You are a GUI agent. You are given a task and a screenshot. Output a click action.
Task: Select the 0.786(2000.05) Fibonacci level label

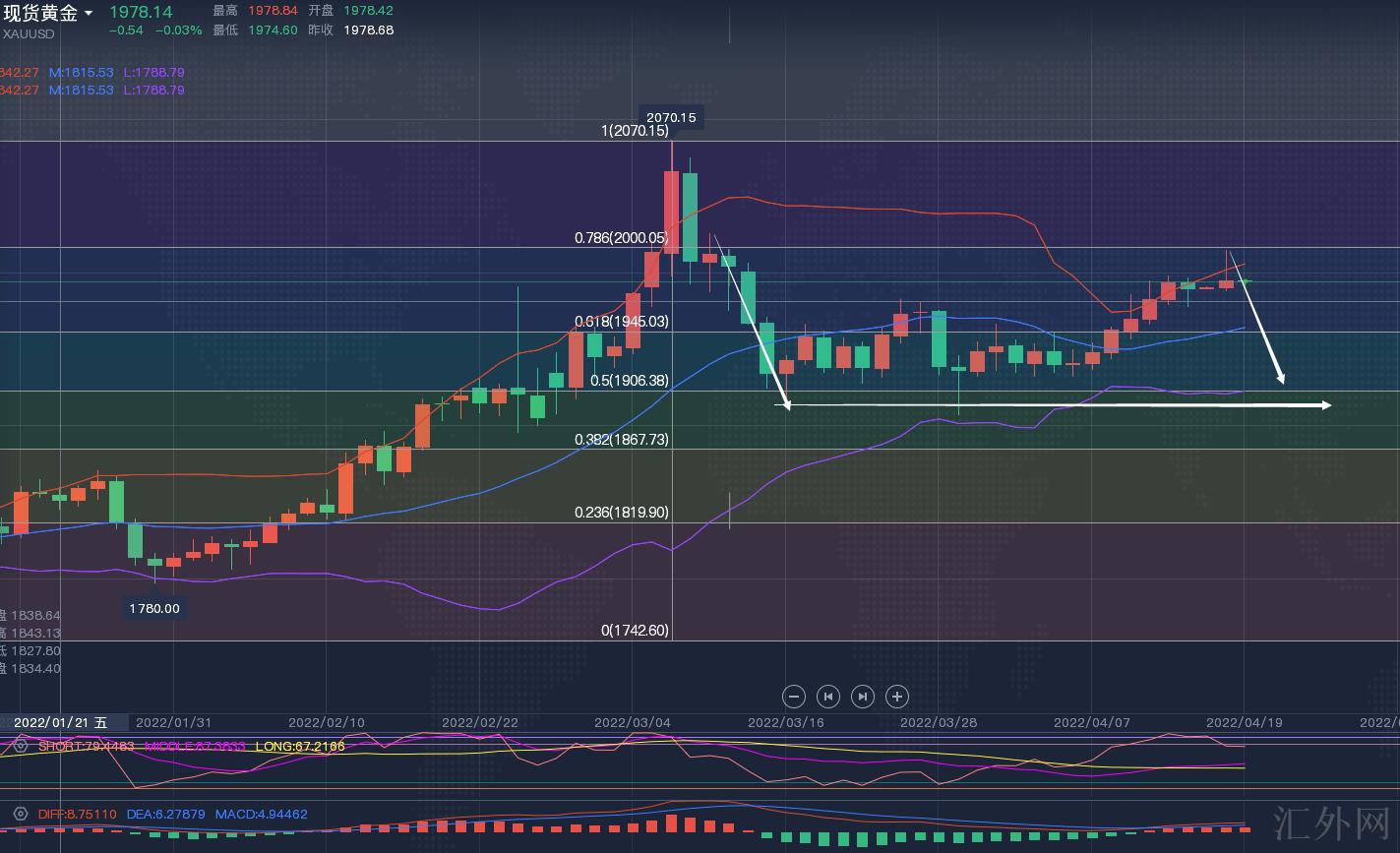point(621,238)
